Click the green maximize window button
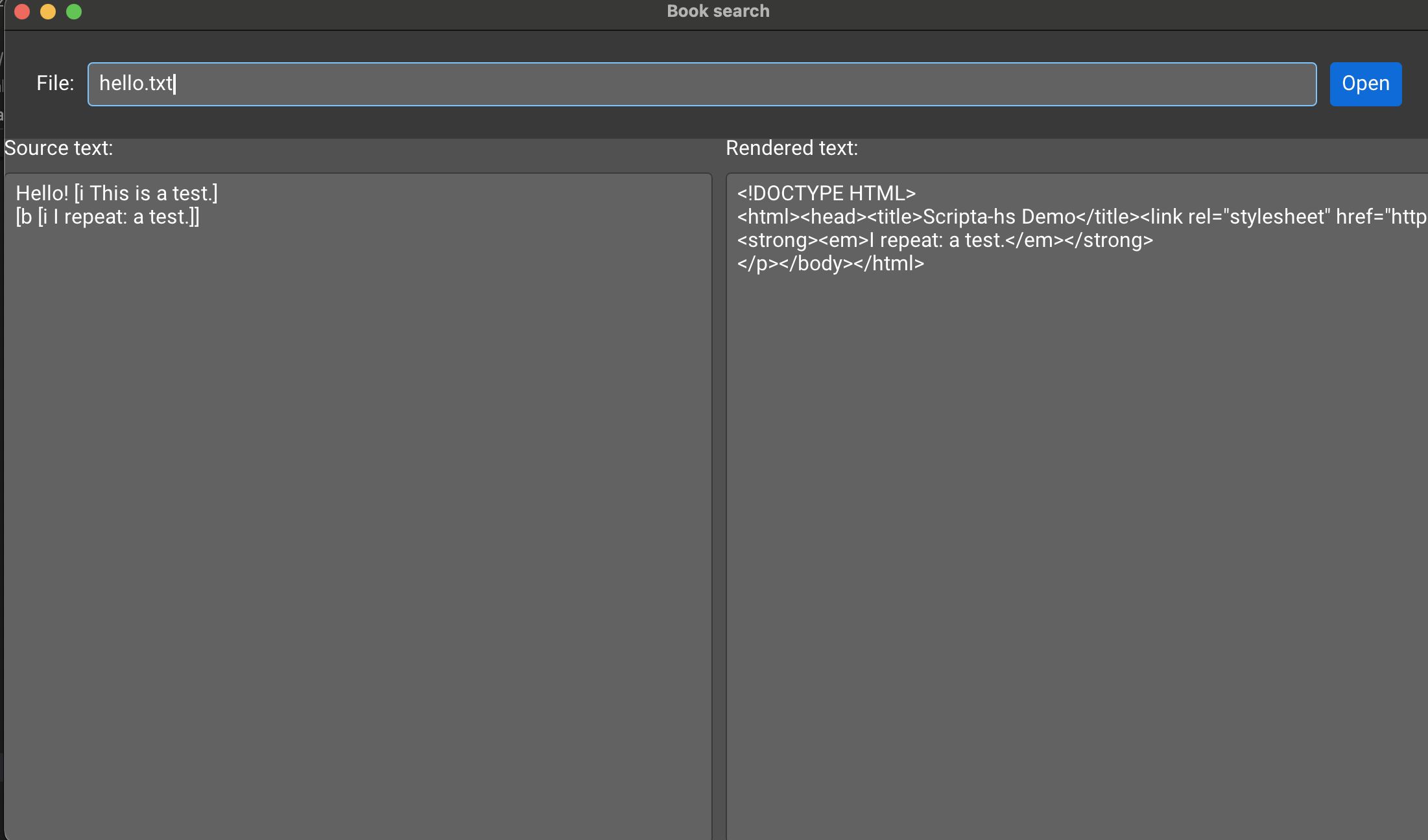This screenshot has height=840, width=1428. (x=74, y=12)
